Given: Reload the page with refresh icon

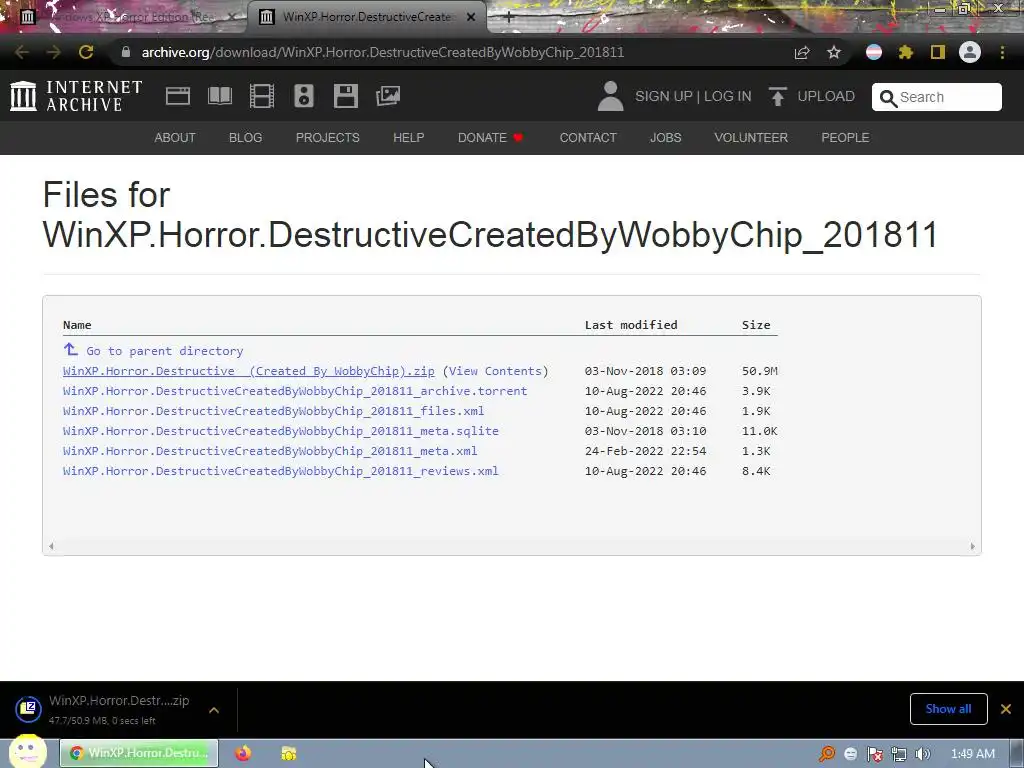Looking at the screenshot, I should click(x=86, y=52).
